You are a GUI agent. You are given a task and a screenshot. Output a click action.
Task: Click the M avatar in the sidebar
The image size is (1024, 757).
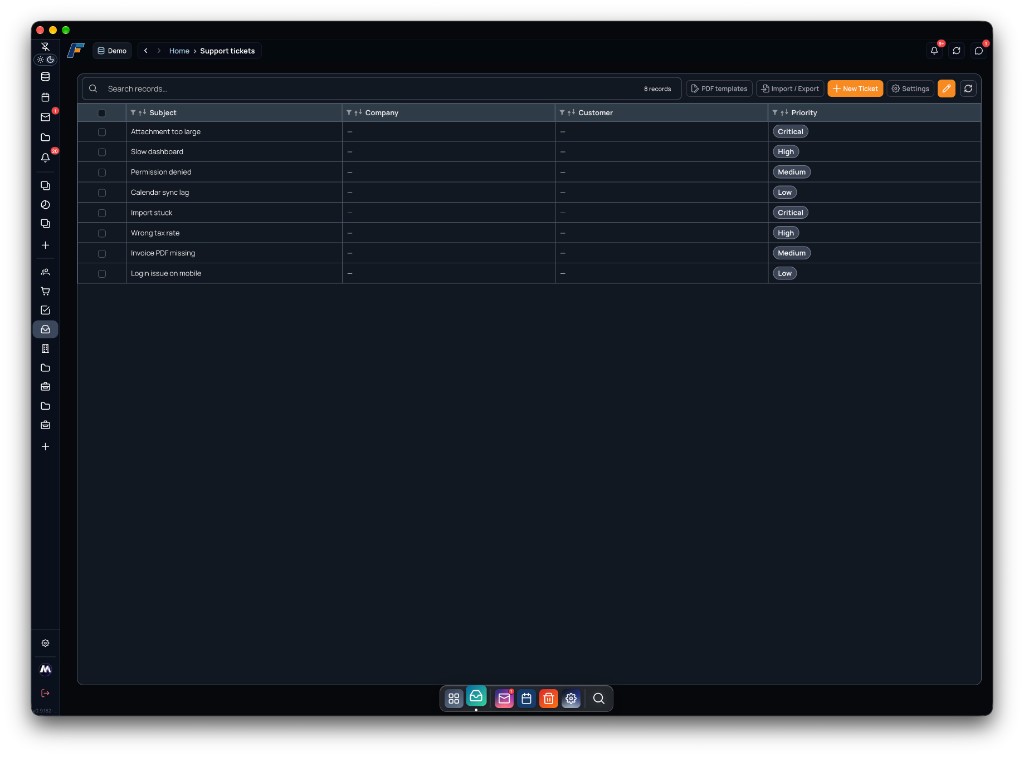[x=45, y=669]
